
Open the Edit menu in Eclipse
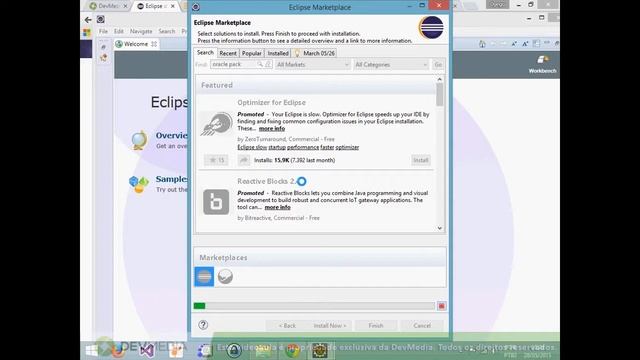click(x=118, y=31)
